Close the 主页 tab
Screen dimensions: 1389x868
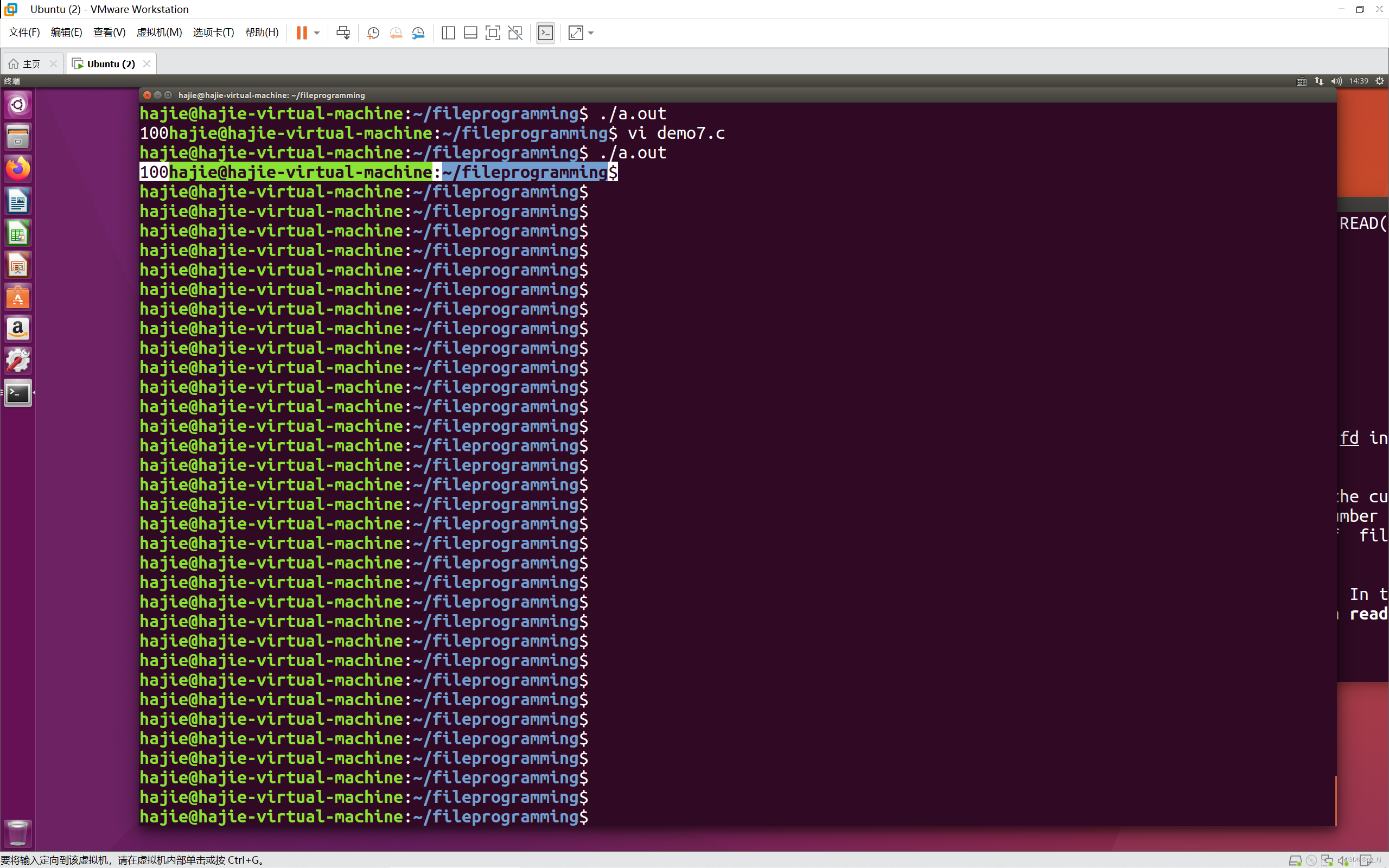53,63
